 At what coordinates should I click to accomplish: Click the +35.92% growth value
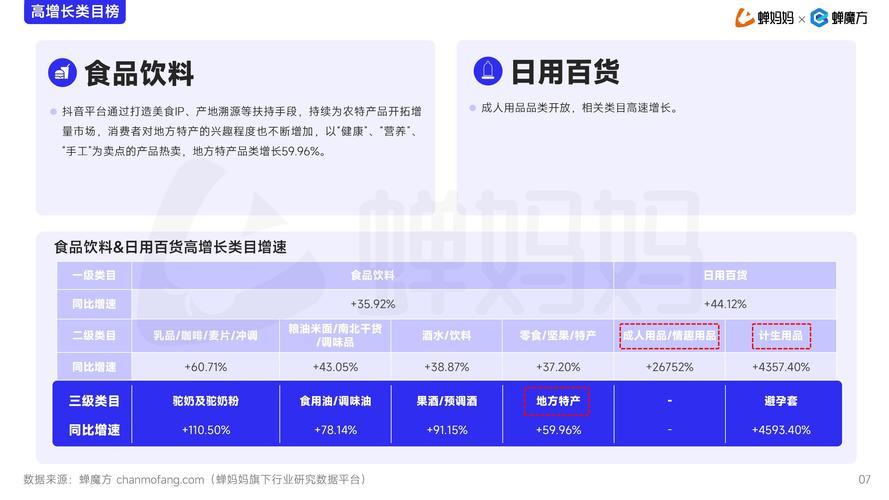(x=372, y=304)
